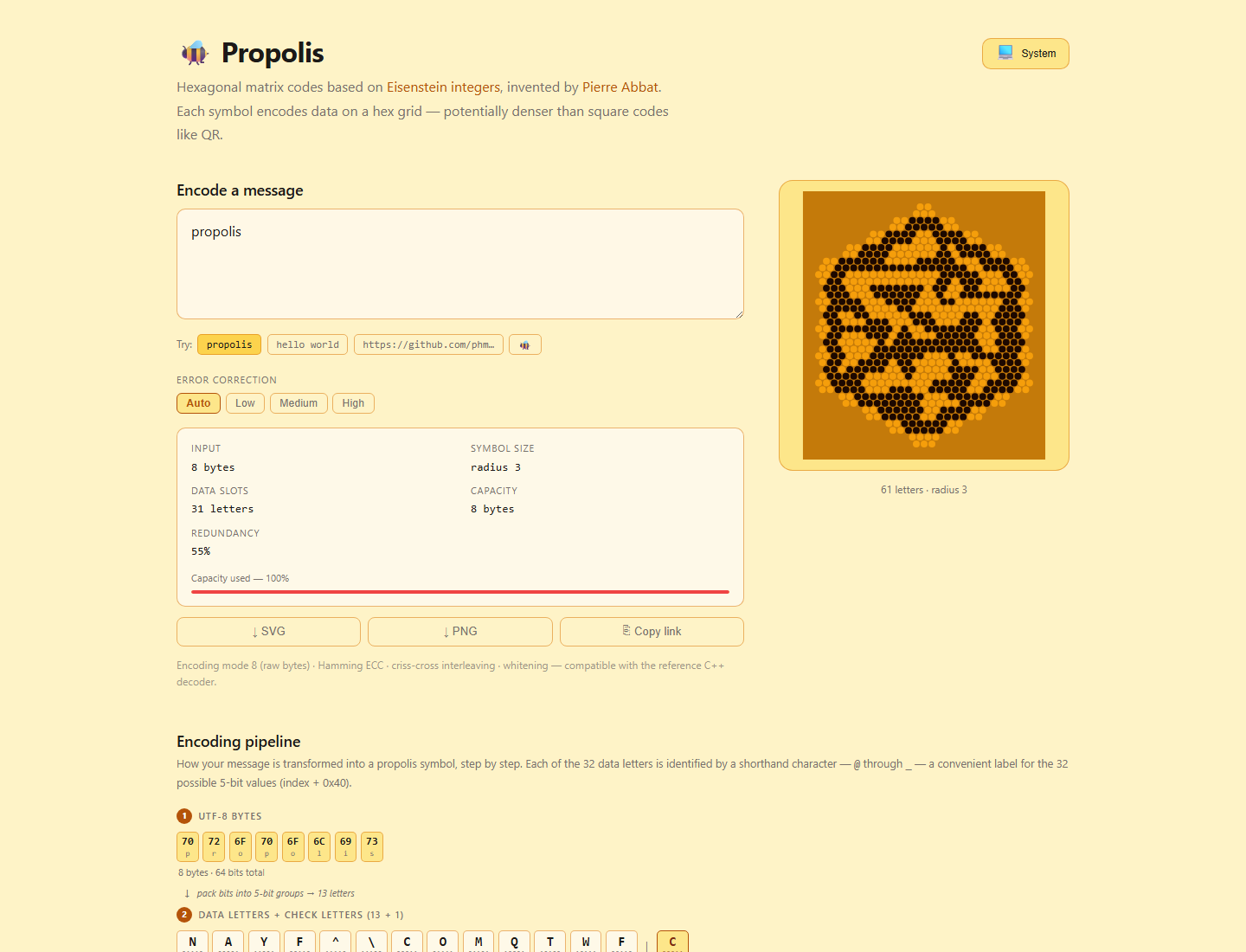This screenshot has width=1246, height=952.
Task: Try the github.com URL sample
Action: coord(428,344)
